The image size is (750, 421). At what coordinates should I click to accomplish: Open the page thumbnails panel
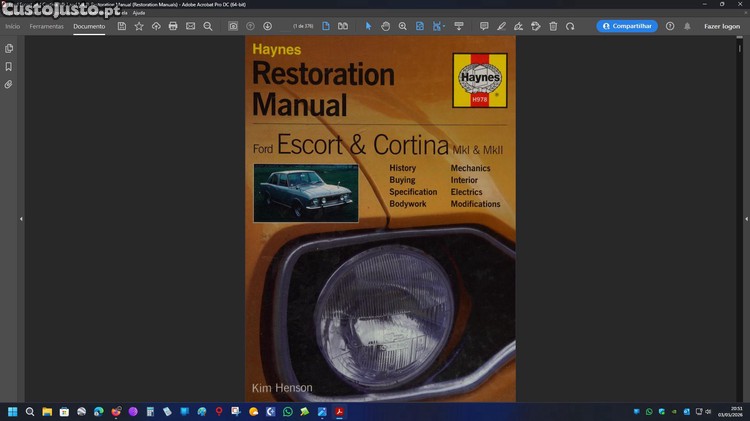point(9,48)
